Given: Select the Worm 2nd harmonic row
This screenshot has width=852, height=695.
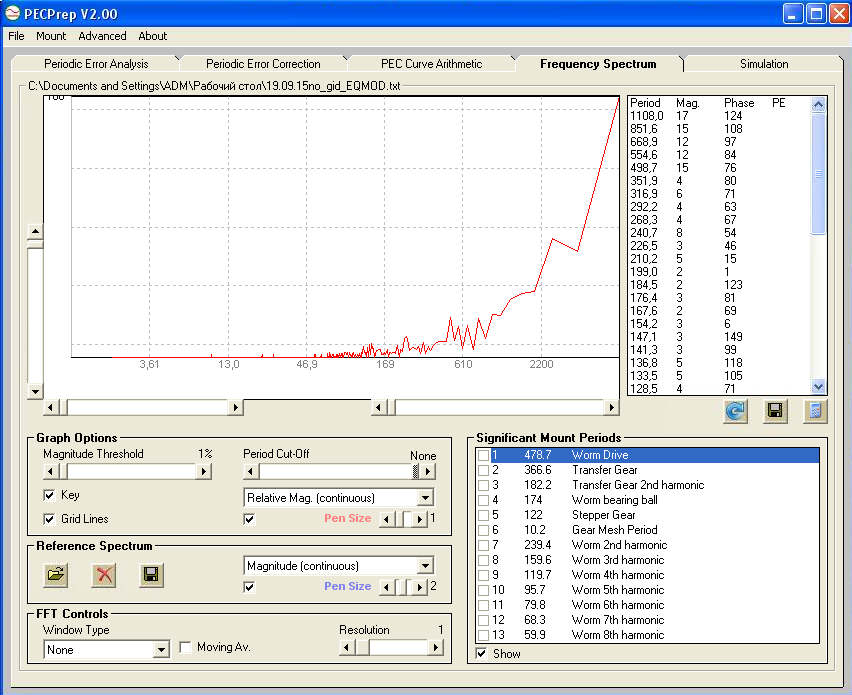Looking at the screenshot, I should coord(647,546).
